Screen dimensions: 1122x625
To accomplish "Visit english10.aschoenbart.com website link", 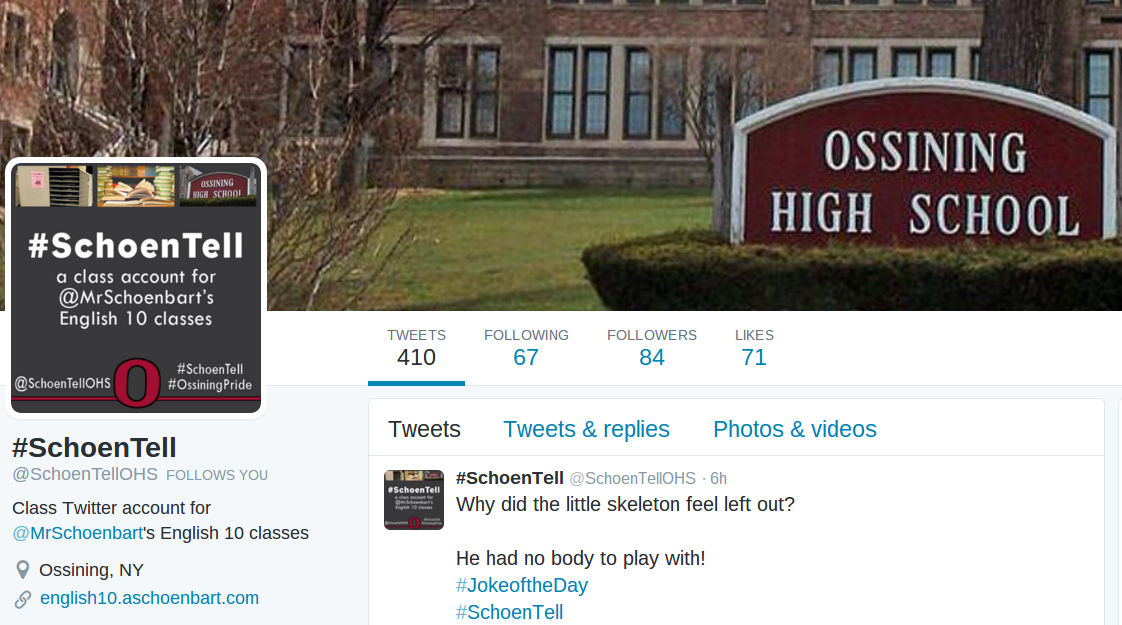I will 150,598.
